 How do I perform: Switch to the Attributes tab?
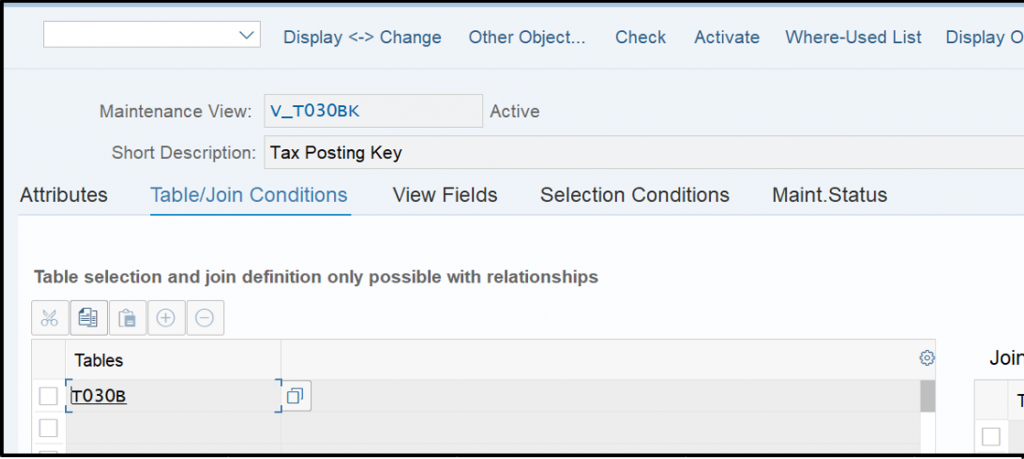point(64,195)
